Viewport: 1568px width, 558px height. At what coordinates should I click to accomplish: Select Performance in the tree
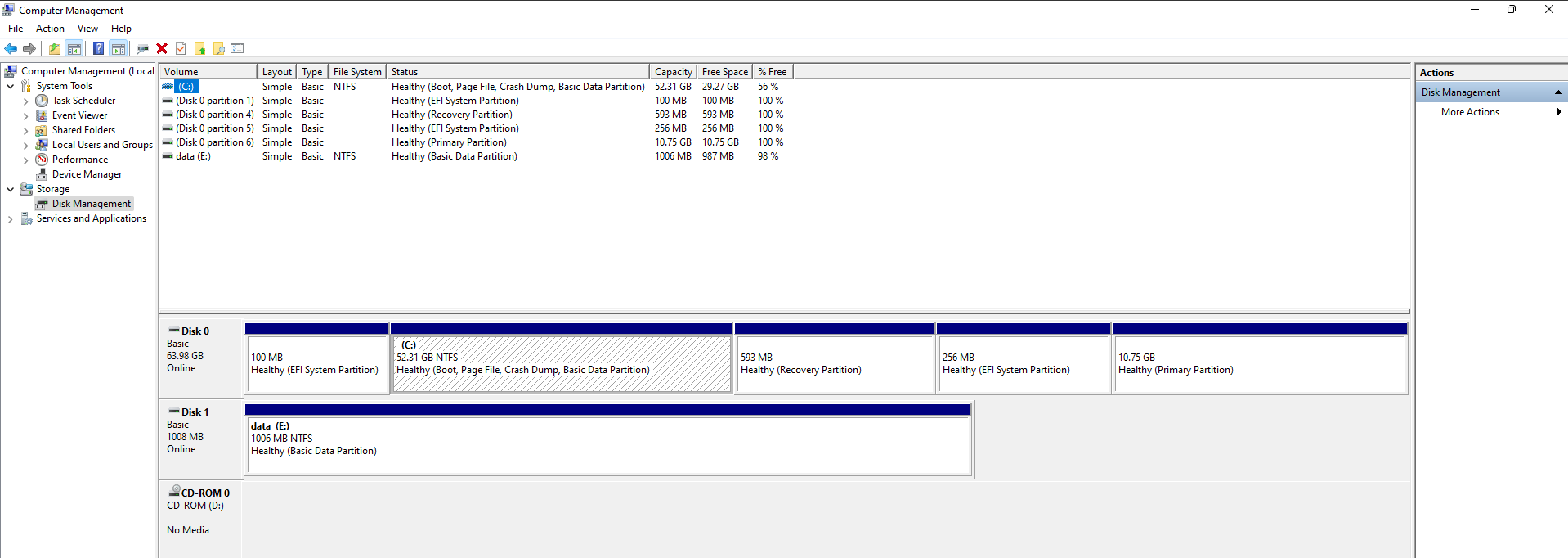80,160
